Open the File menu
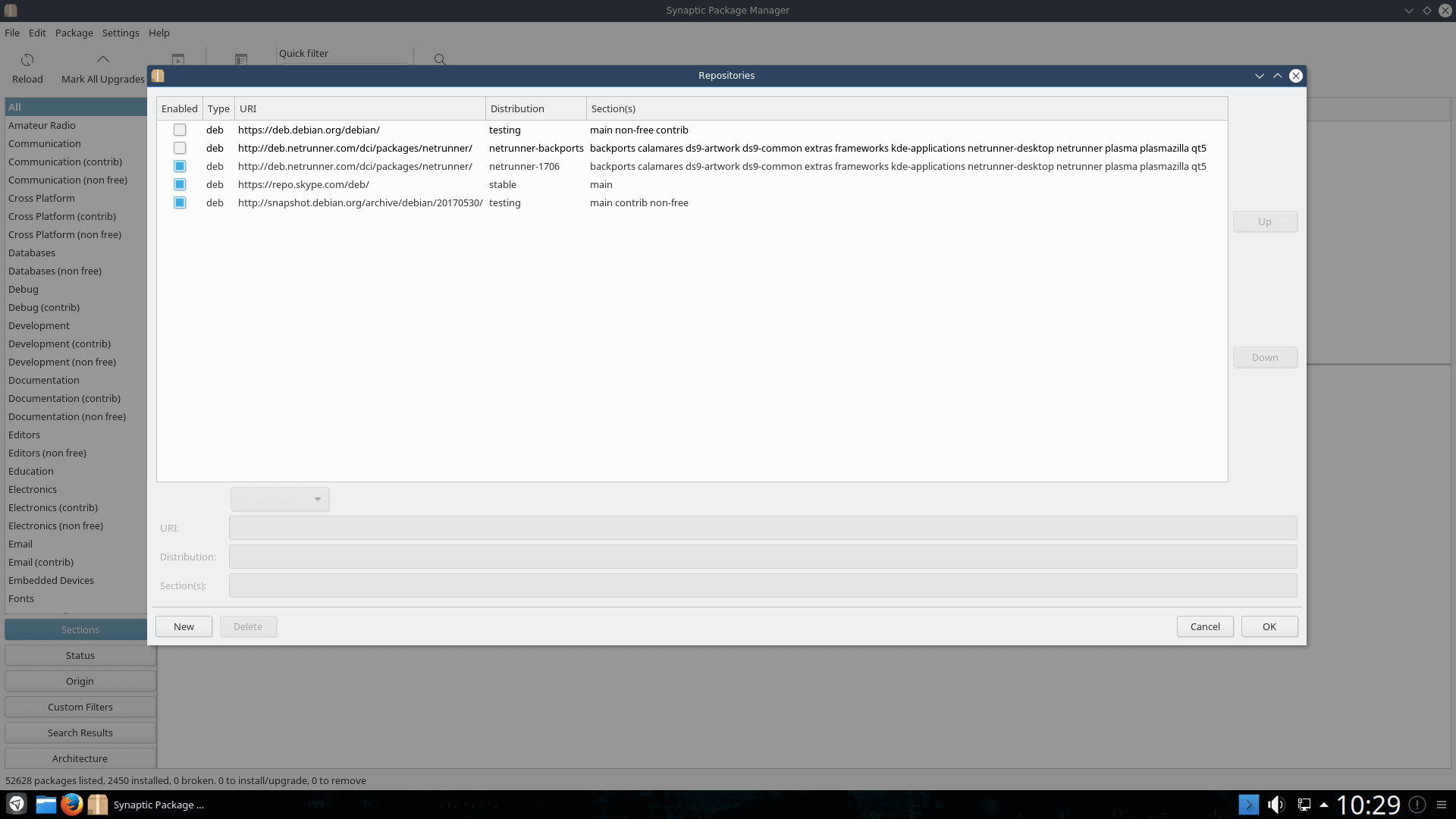Image resolution: width=1456 pixels, height=819 pixels. (12, 33)
